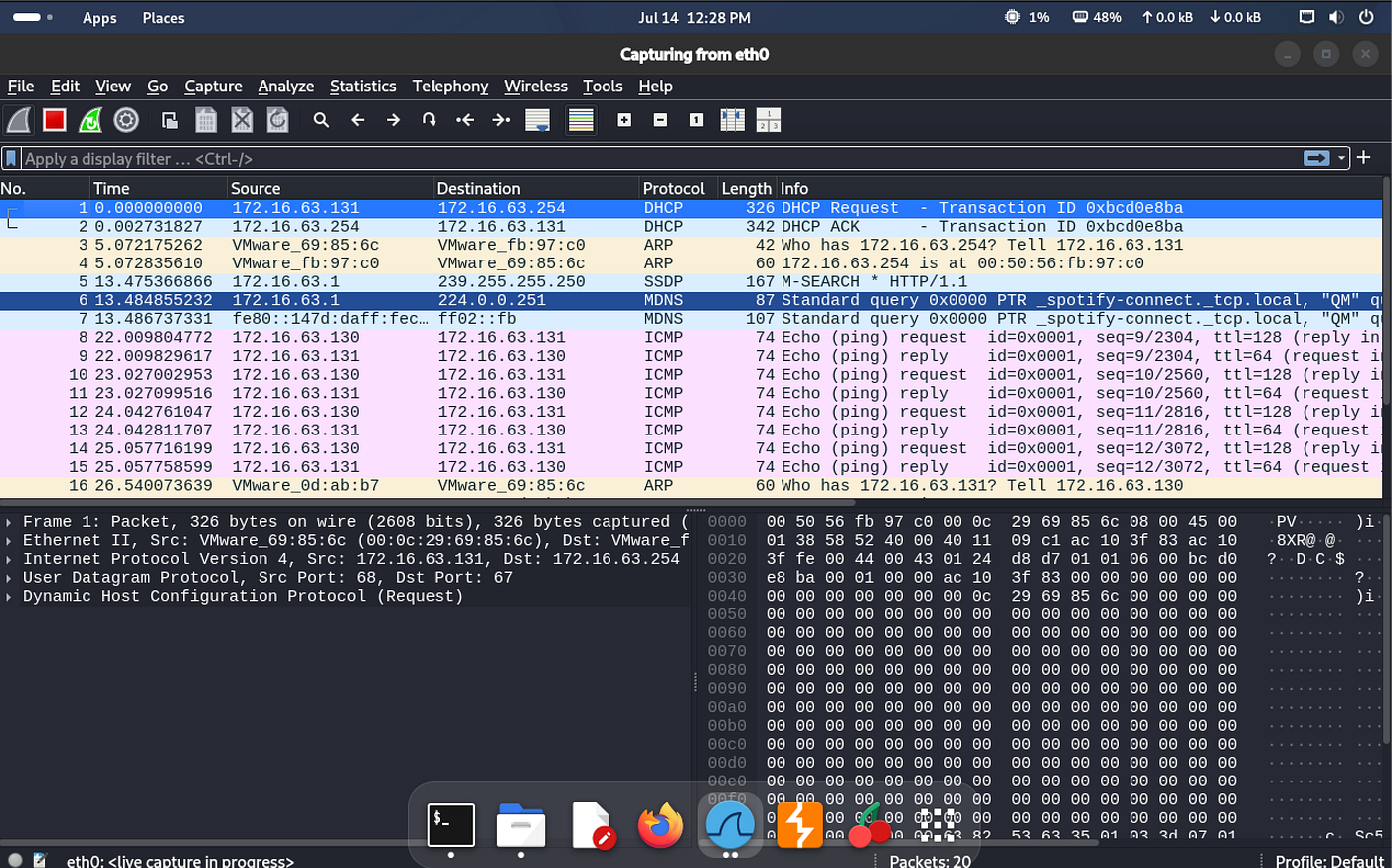Open Places menu in top panel
The image size is (1392, 868).
pyautogui.click(x=163, y=18)
